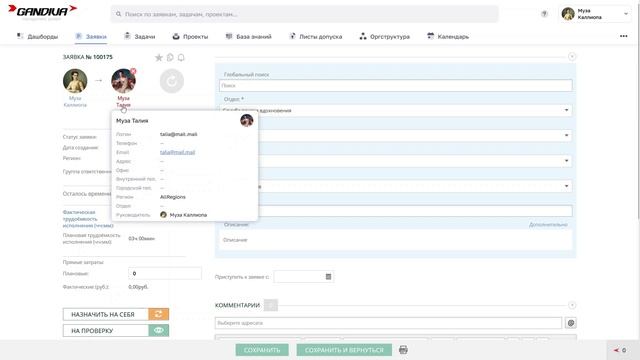Click the orange reassign arrows icon
Image resolution: width=640 pixels, height=360 pixels.
[x=159, y=314]
